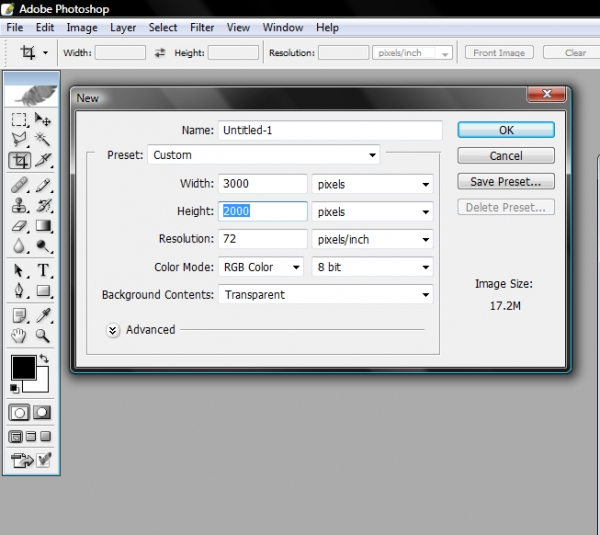
Task: Click the Adobe feather icon atop toolbox
Action: coord(32,95)
